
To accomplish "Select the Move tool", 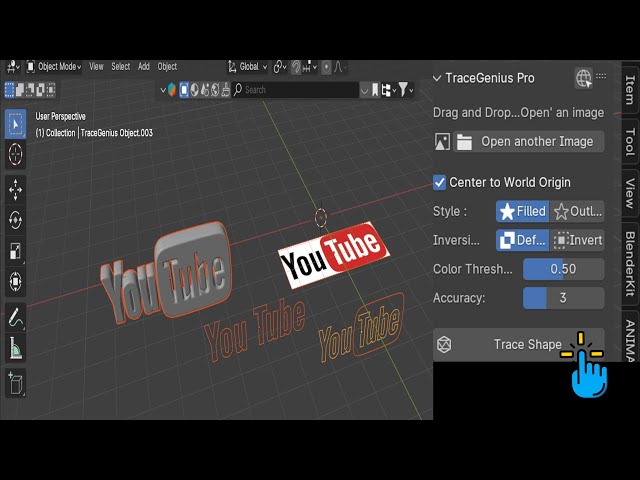I will 16,190.
